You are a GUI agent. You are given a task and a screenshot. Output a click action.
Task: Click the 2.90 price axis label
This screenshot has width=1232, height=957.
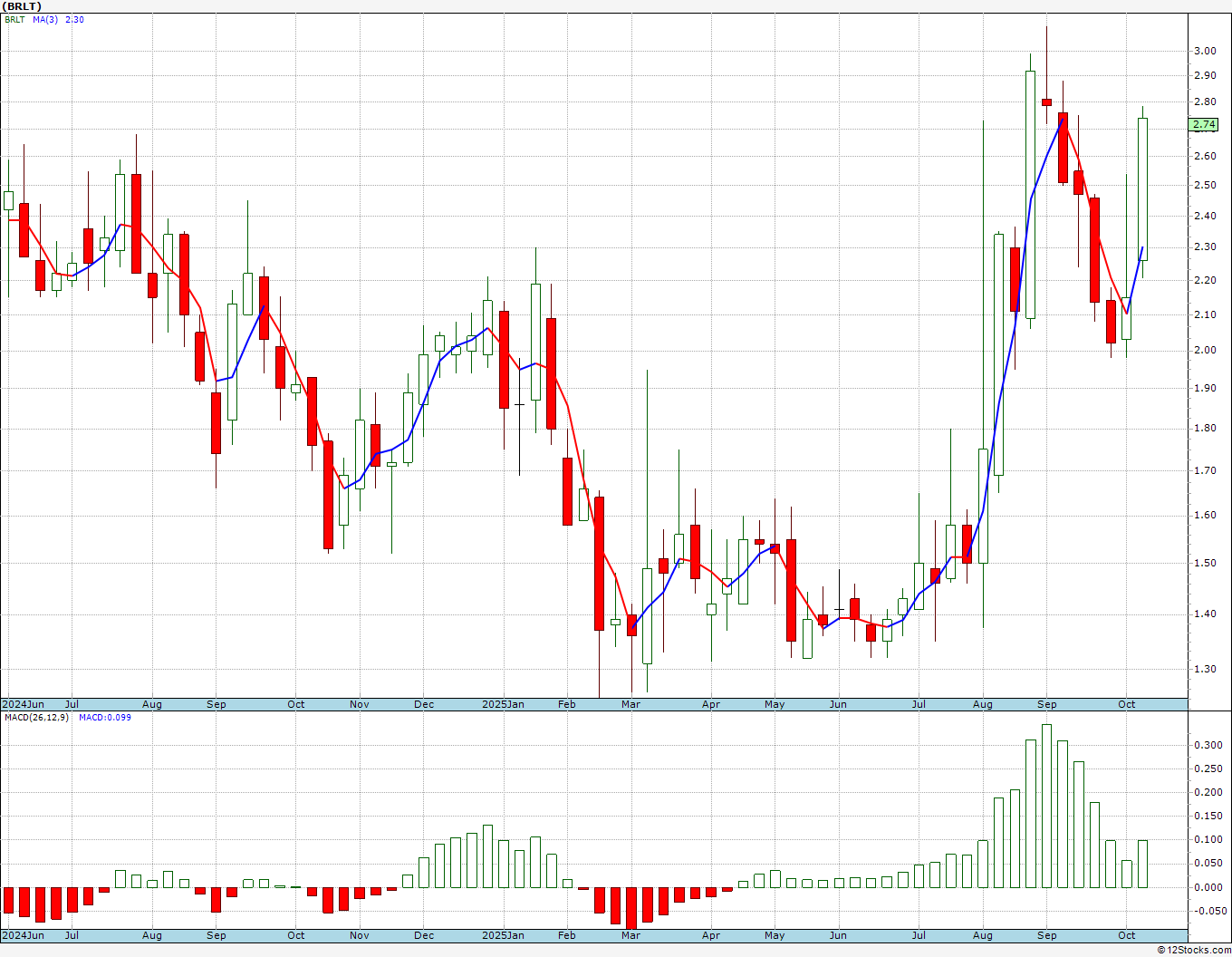pos(1205,76)
